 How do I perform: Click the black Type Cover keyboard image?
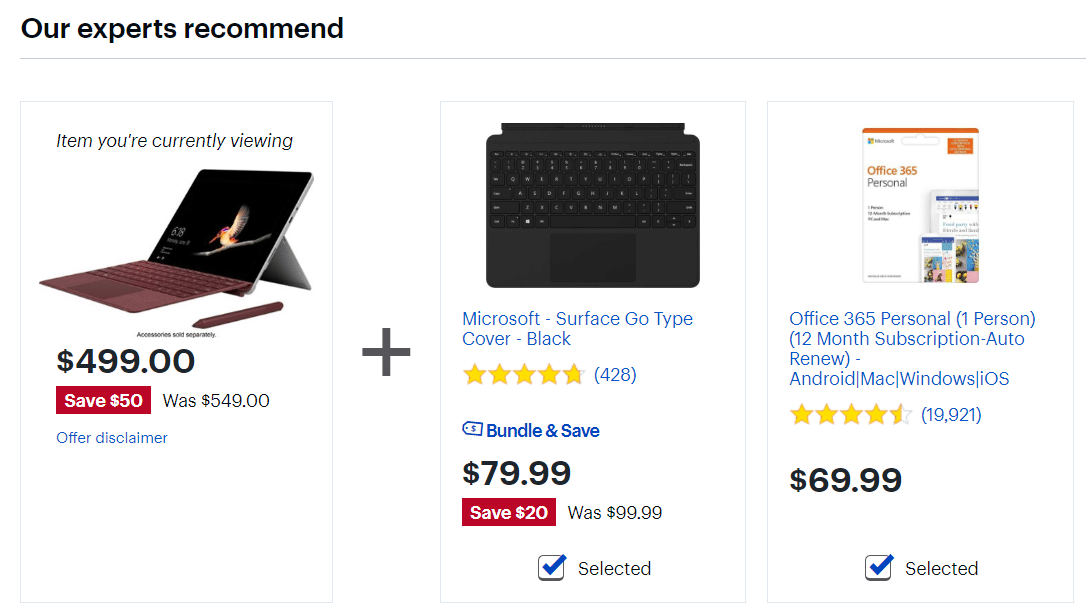592,205
